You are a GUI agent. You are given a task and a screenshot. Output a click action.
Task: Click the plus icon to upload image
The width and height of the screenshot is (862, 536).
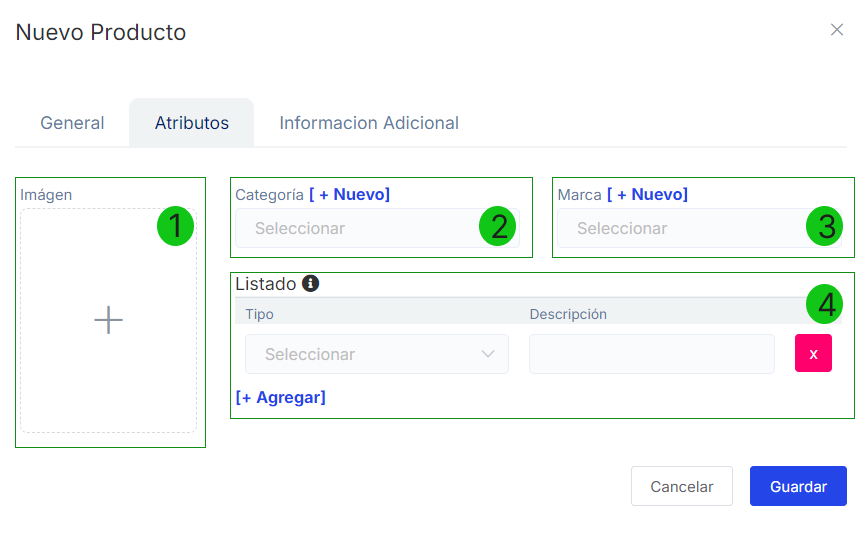click(x=108, y=320)
